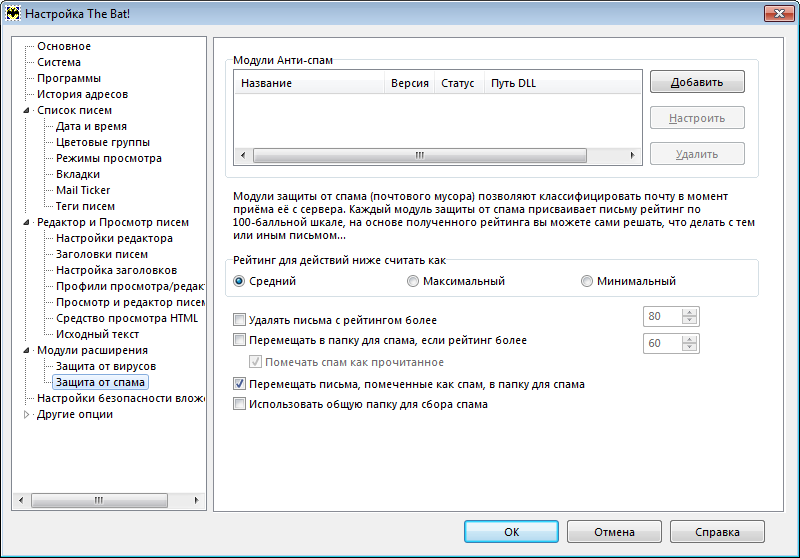Enable Удалять письма с рейтингом более
The image size is (800, 558).
point(239,320)
